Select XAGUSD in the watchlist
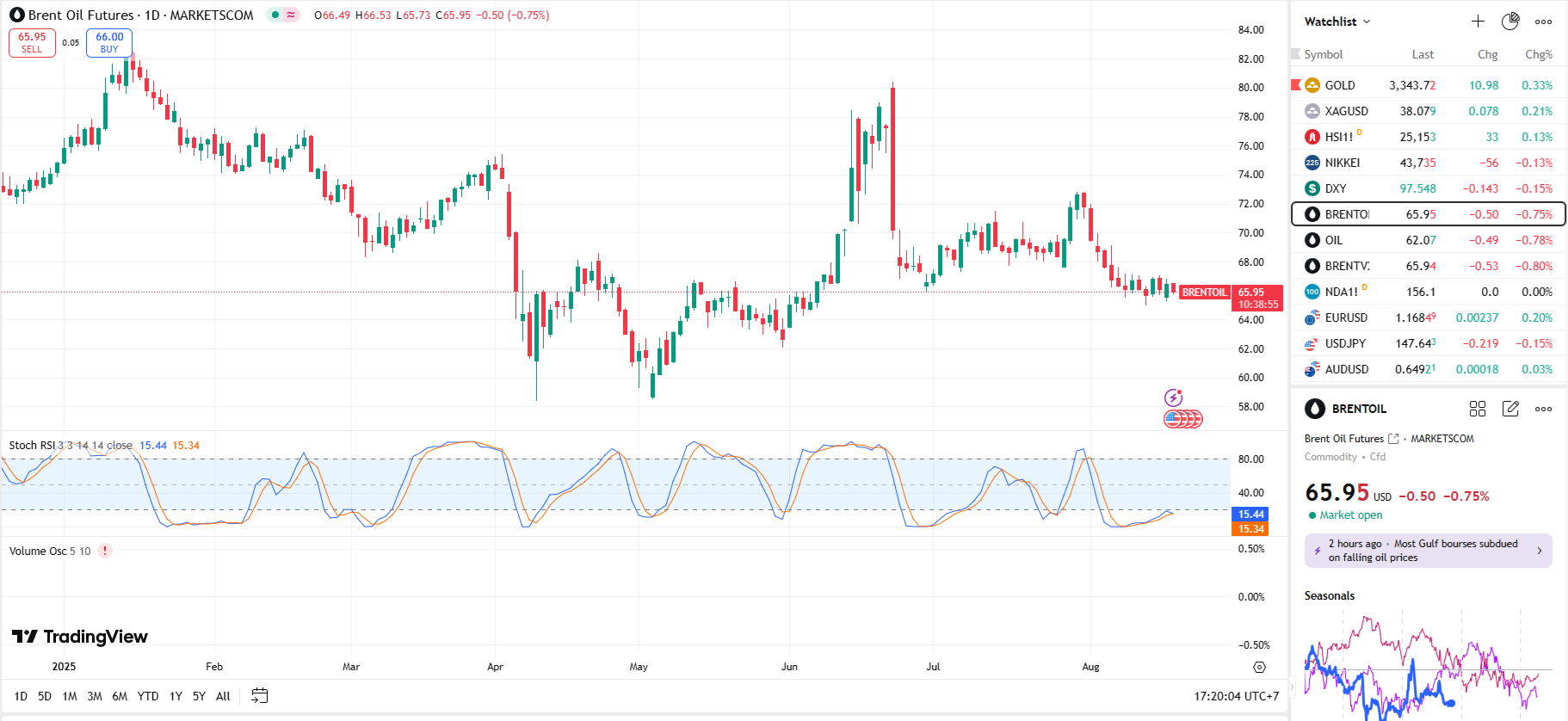 1346,111
